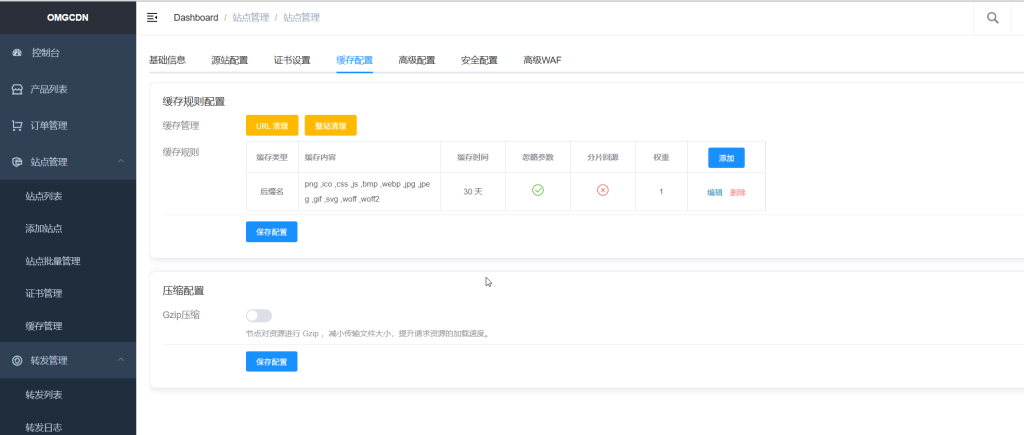Click the search magnifier icon
1024x435 pixels.
pyautogui.click(x=992, y=18)
